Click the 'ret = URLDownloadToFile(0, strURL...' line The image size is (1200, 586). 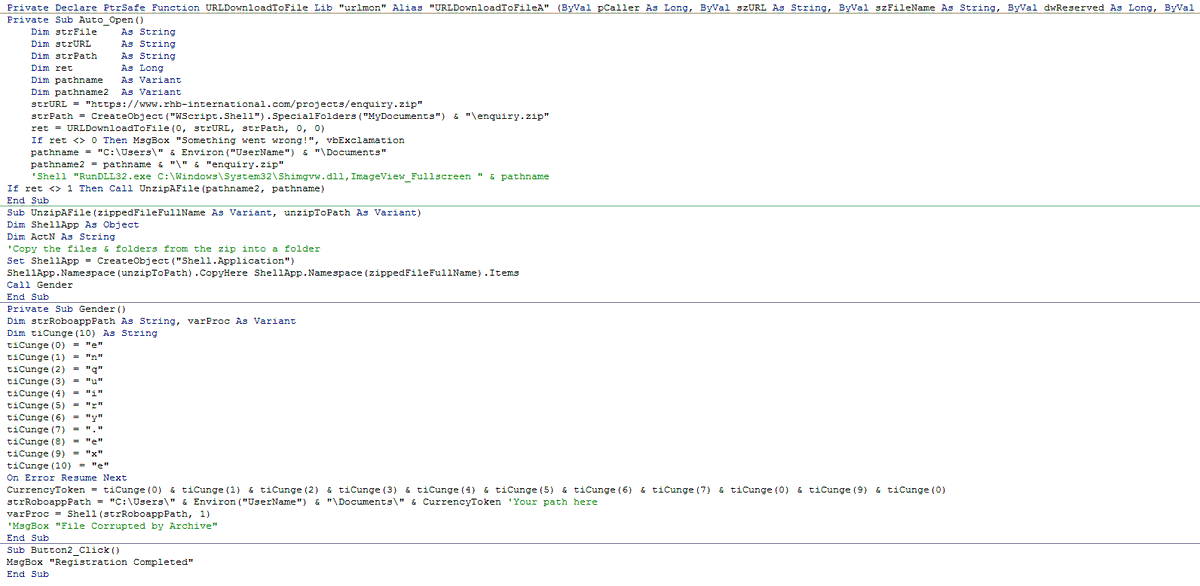pyautogui.click(x=178, y=128)
